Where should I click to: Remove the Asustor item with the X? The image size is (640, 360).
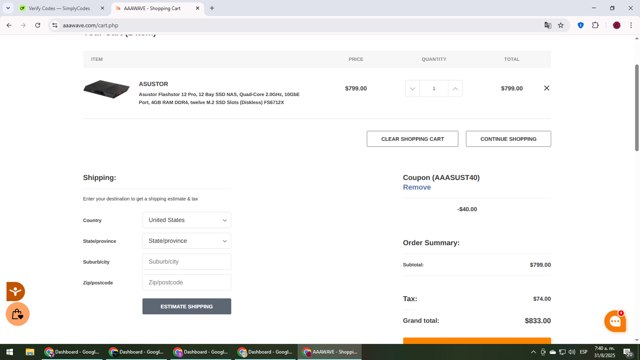point(547,88)
